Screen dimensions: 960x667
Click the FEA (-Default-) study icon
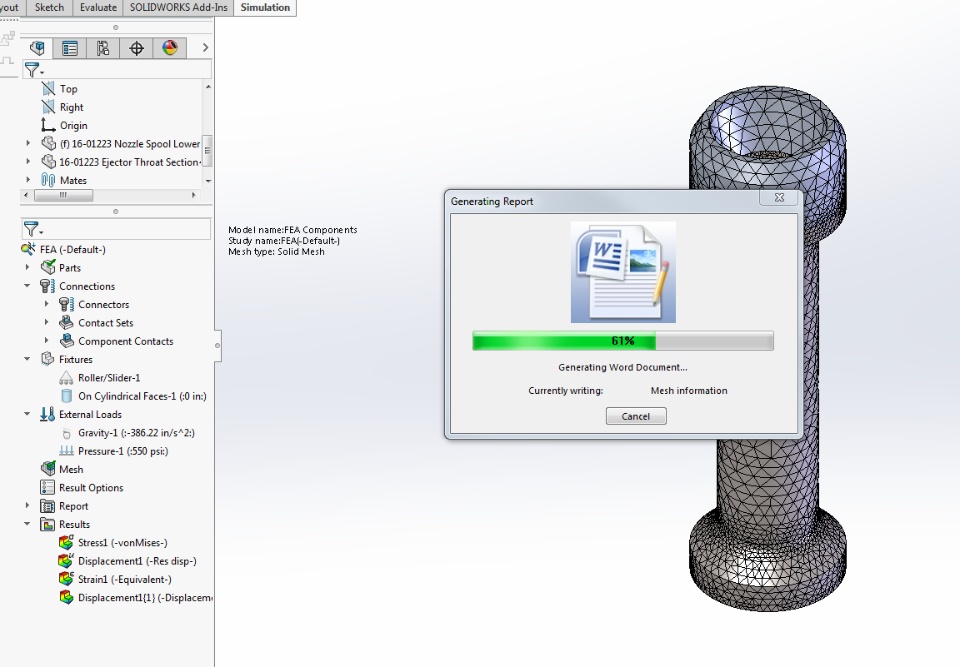point(28,249)
